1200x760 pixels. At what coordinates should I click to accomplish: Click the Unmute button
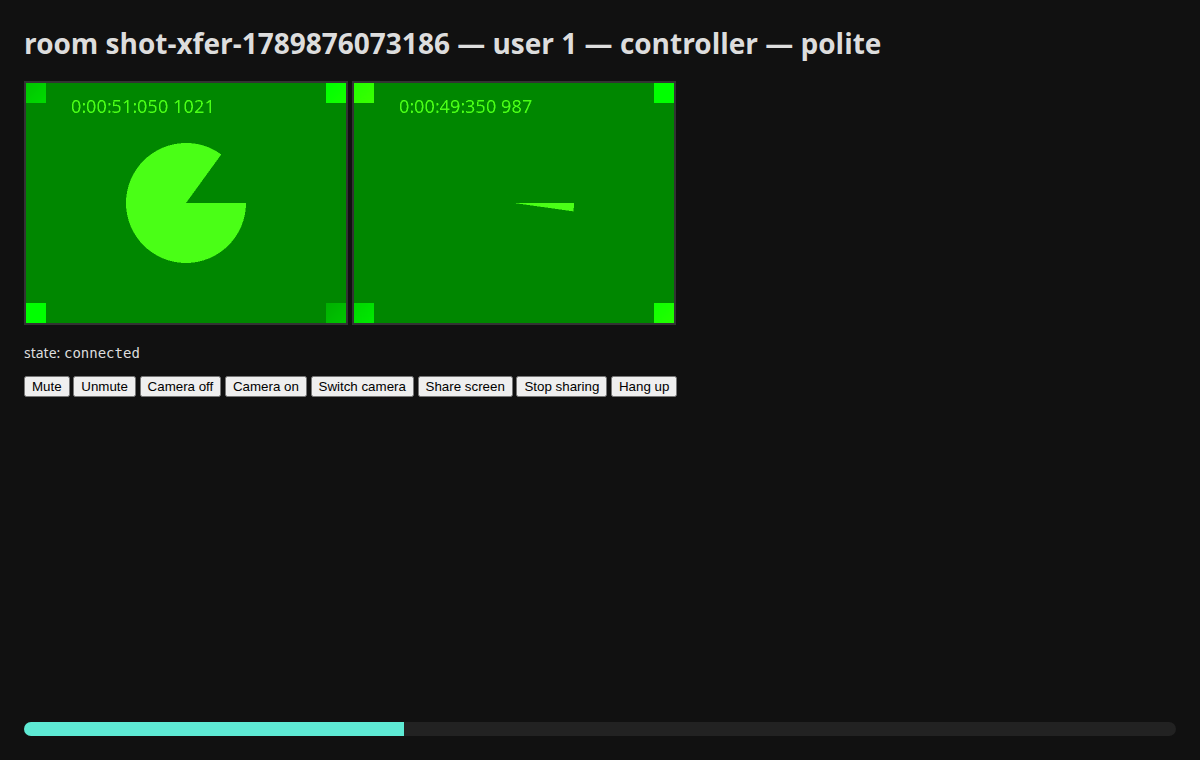(x=105, y=387)
